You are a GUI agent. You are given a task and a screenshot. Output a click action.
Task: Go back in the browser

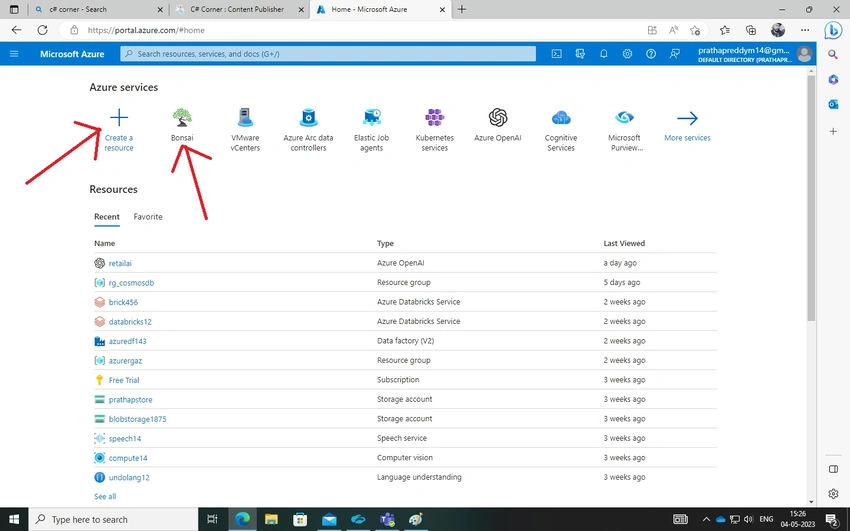(x=16, y=30)
